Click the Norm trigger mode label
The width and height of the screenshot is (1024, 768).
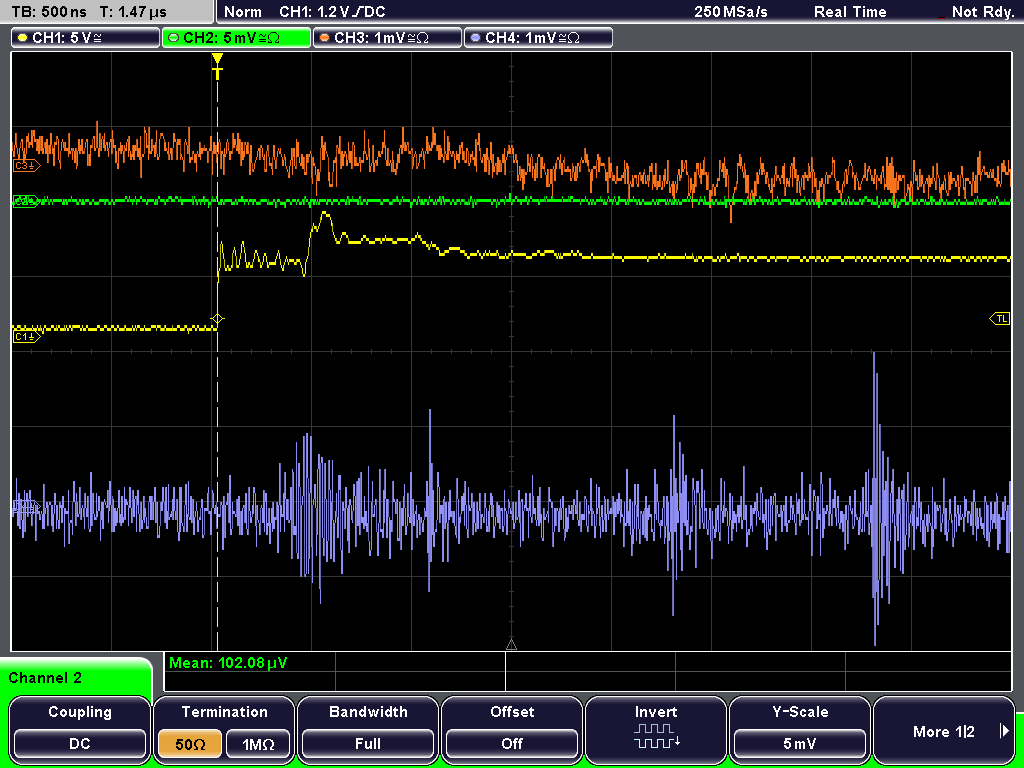click(x=242, y=12)
